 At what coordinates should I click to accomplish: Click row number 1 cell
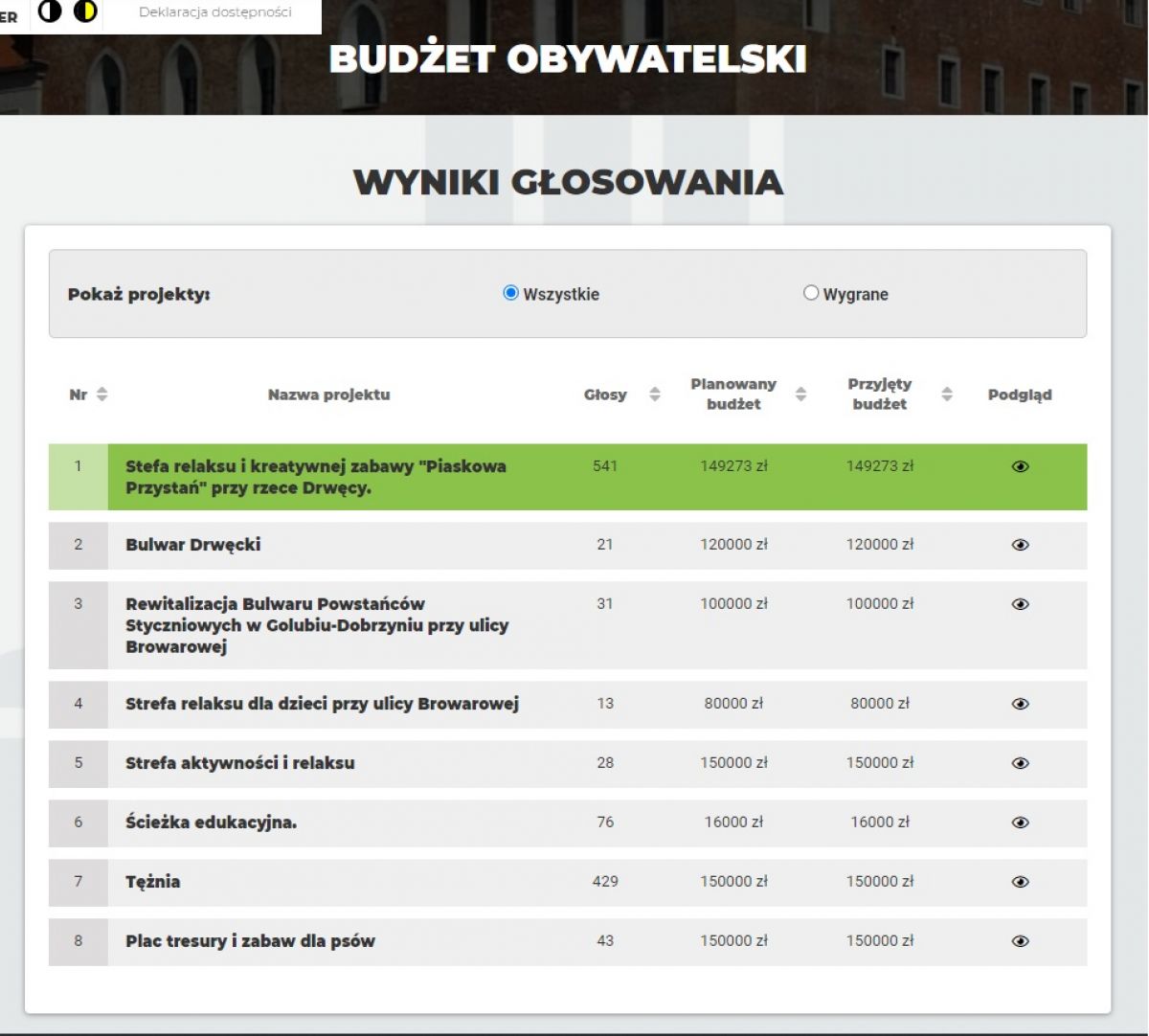coord(79,477)
